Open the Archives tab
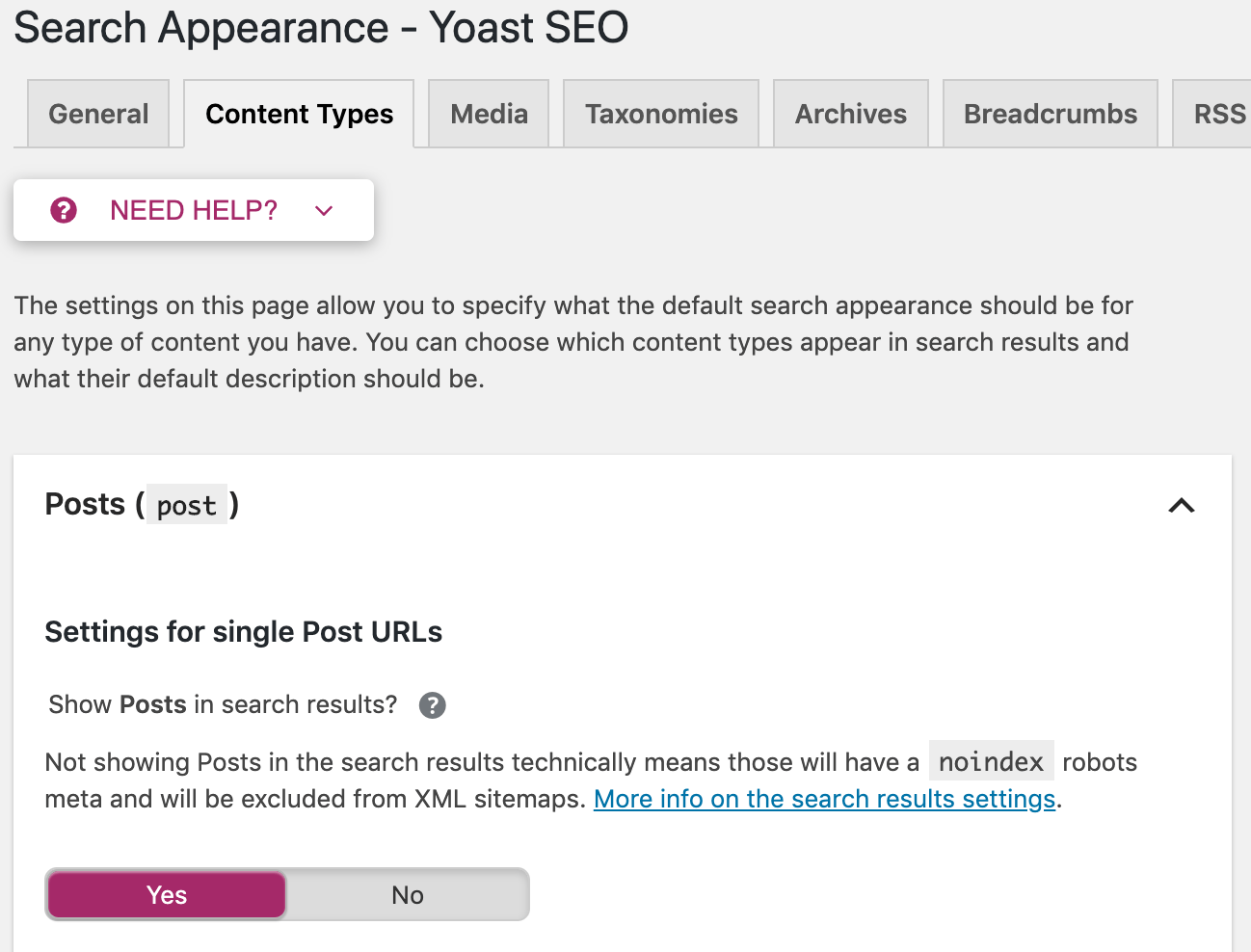1251x952 pixels. (850, 114)
